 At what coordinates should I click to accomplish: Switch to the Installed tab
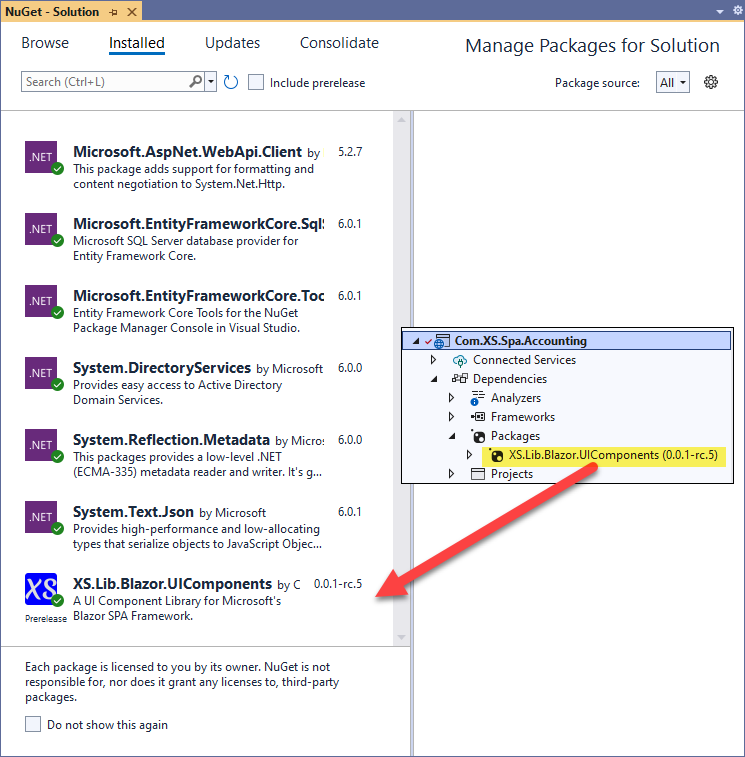coord(137,43)
